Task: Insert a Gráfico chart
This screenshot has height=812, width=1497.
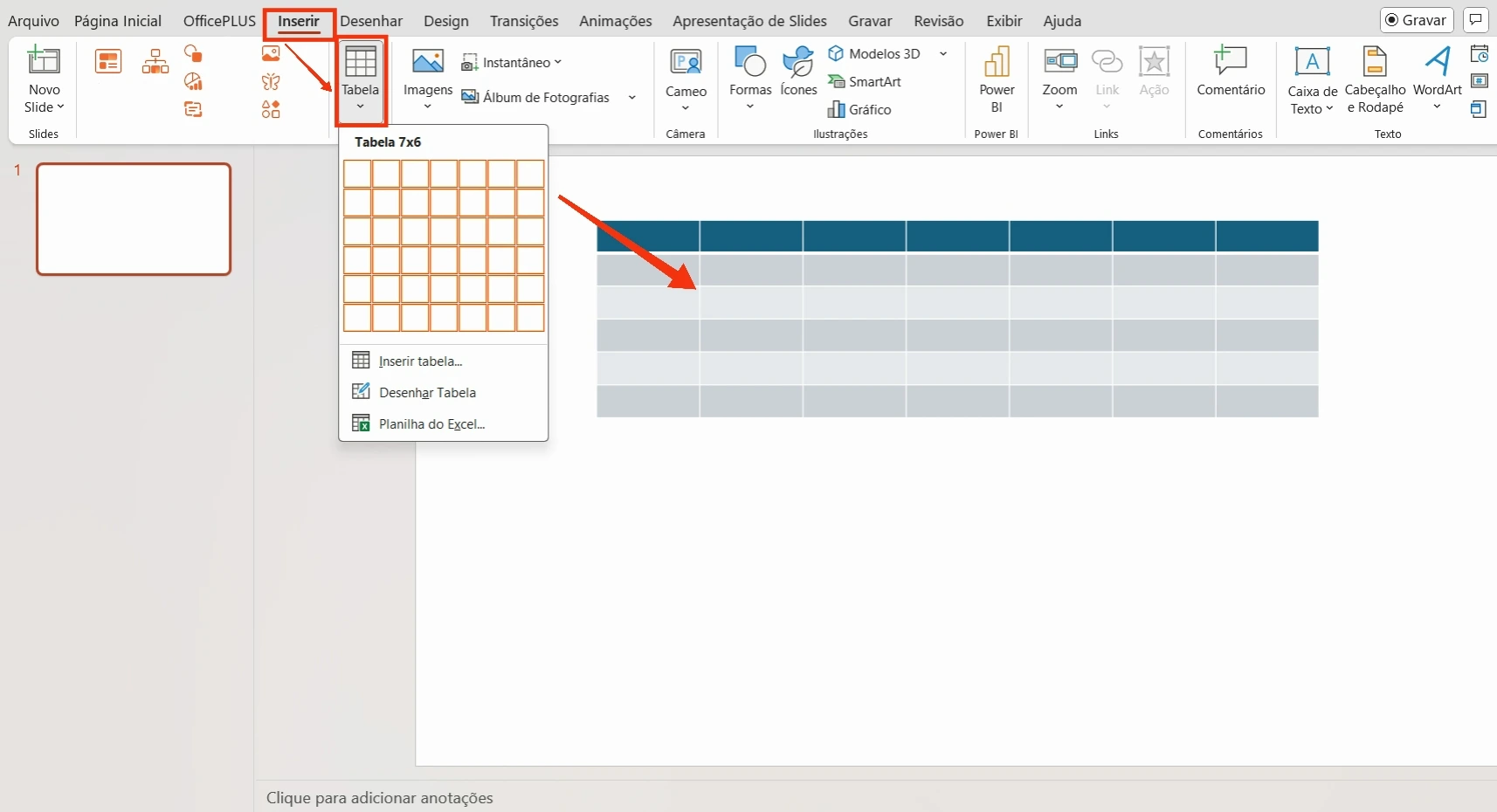Action: pyautogui.click(x=859, y=109)
